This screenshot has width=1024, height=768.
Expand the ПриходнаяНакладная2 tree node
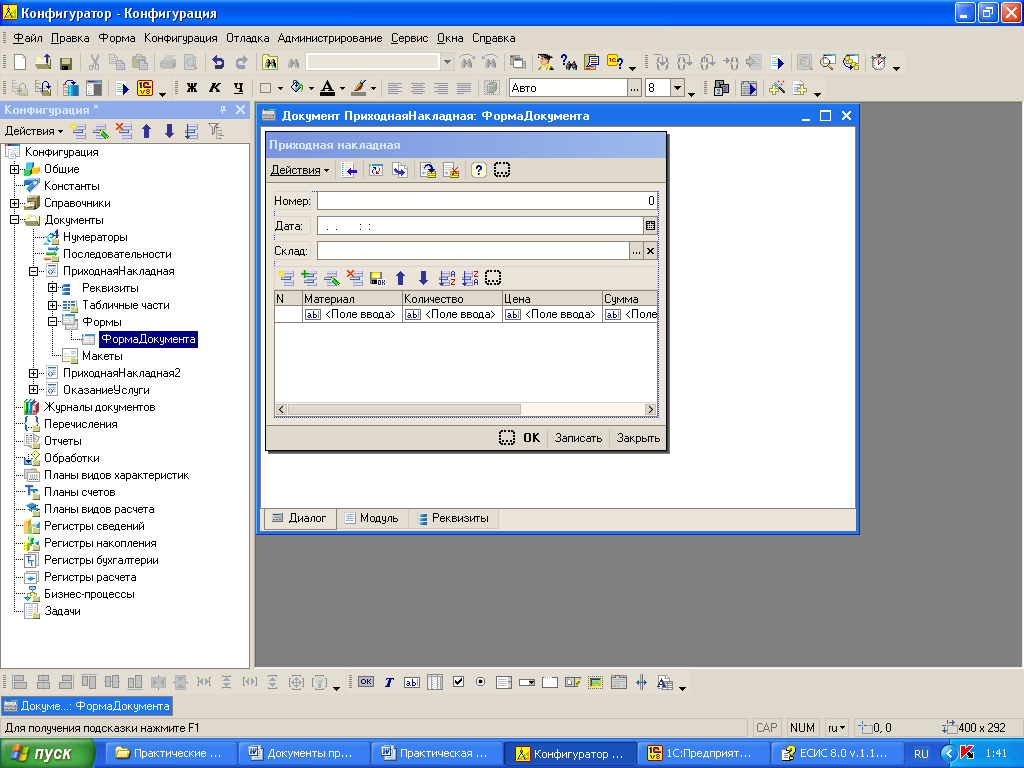[x=33, y=373]
